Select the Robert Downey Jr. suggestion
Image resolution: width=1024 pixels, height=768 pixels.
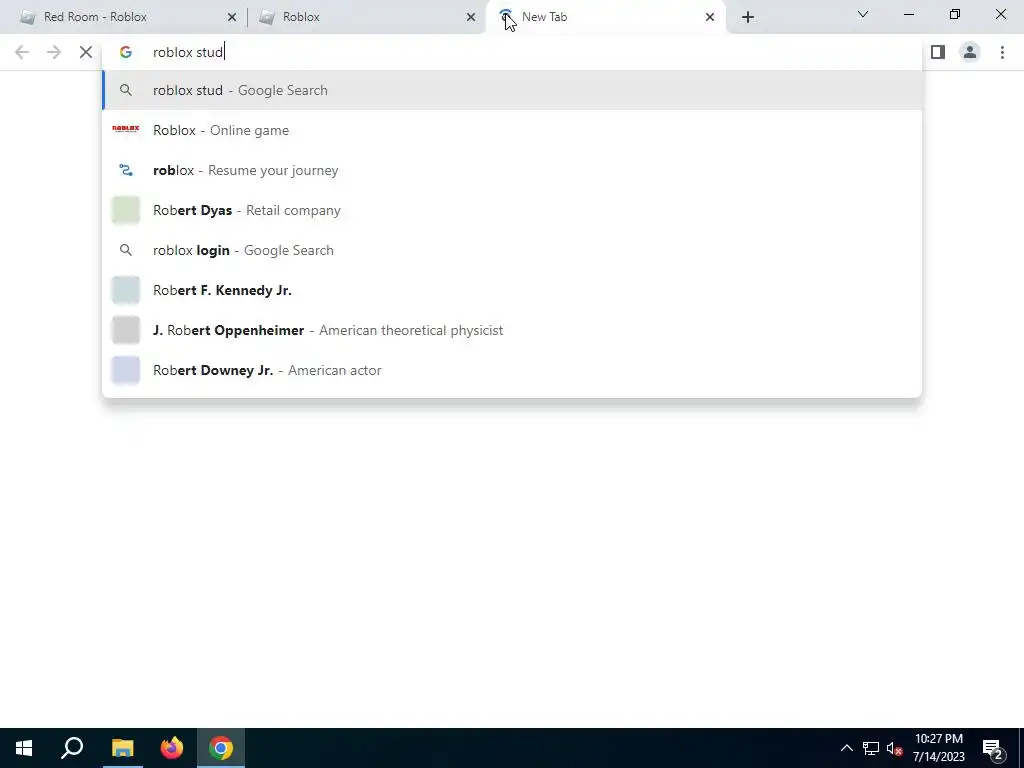513,370
